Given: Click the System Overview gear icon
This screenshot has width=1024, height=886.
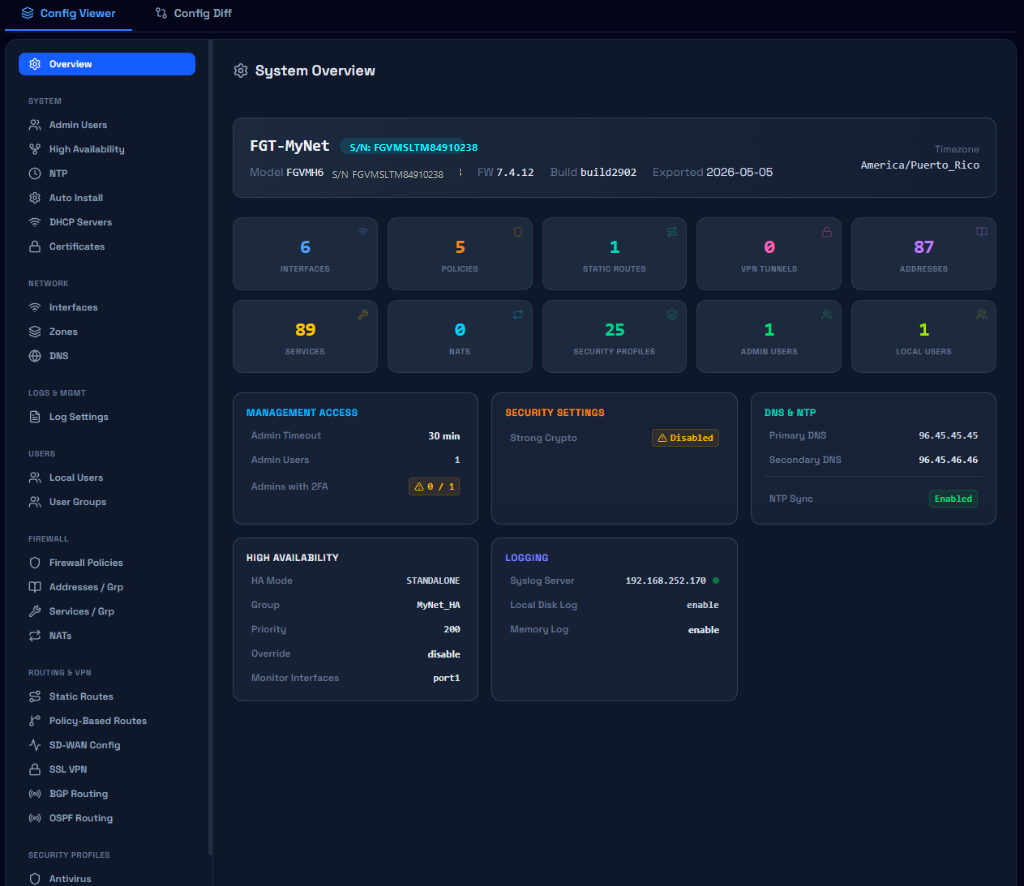Looking at the screenshot, I should 240,71.
